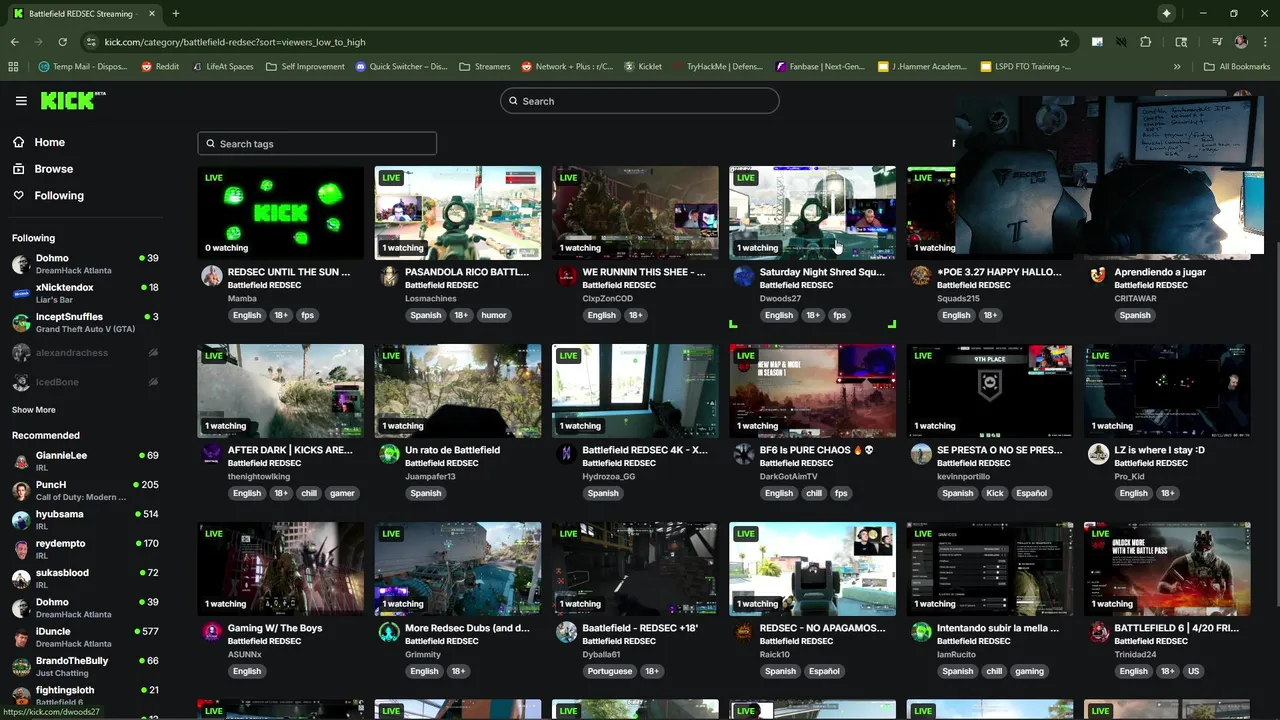Select the gamer tag under thenightowlking

click(342, 493)
